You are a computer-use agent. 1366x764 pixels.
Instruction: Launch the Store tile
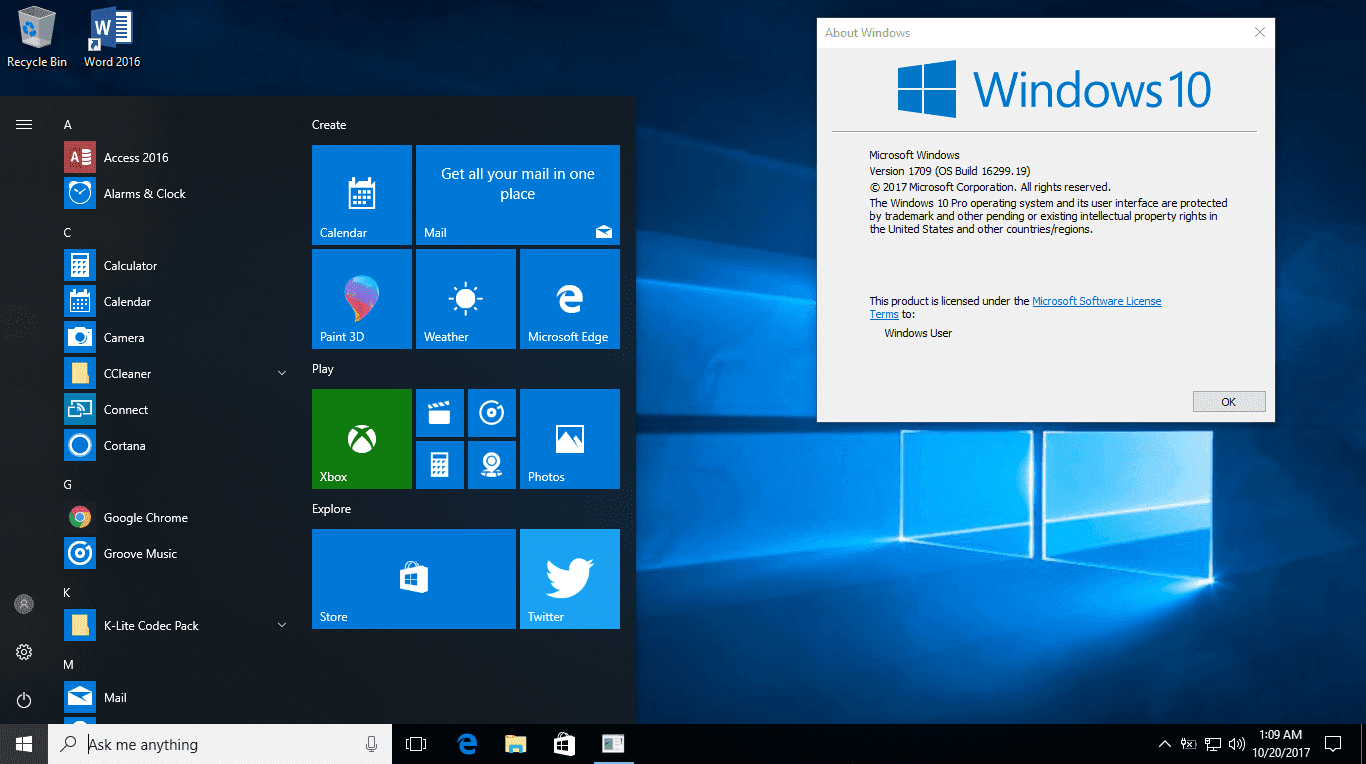tap(414, 579)
